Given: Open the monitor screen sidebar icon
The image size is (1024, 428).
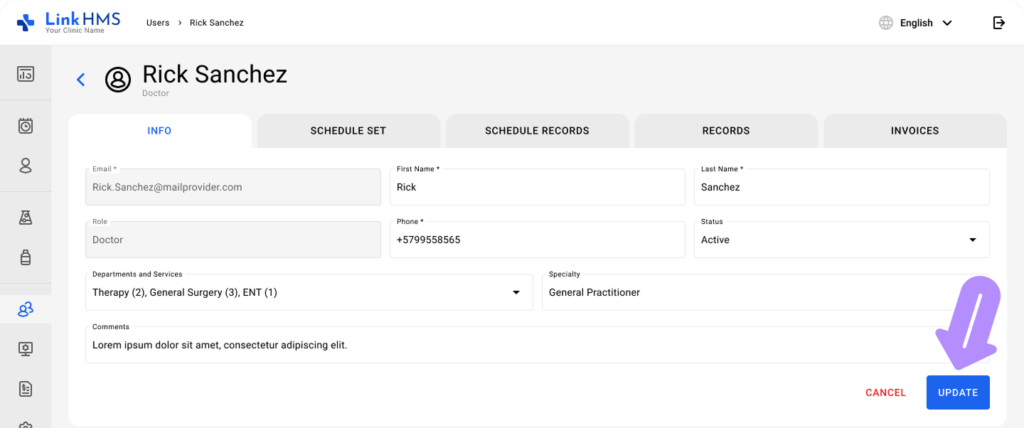Looking at the screenshot, I should pyautogui.click(x=25, y=349).
